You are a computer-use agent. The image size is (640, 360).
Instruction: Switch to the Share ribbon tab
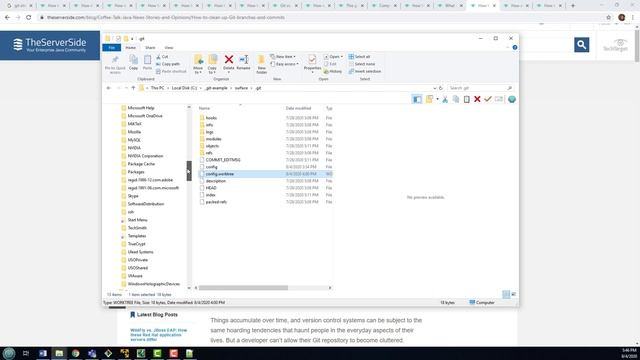click(x=150, y=48)
